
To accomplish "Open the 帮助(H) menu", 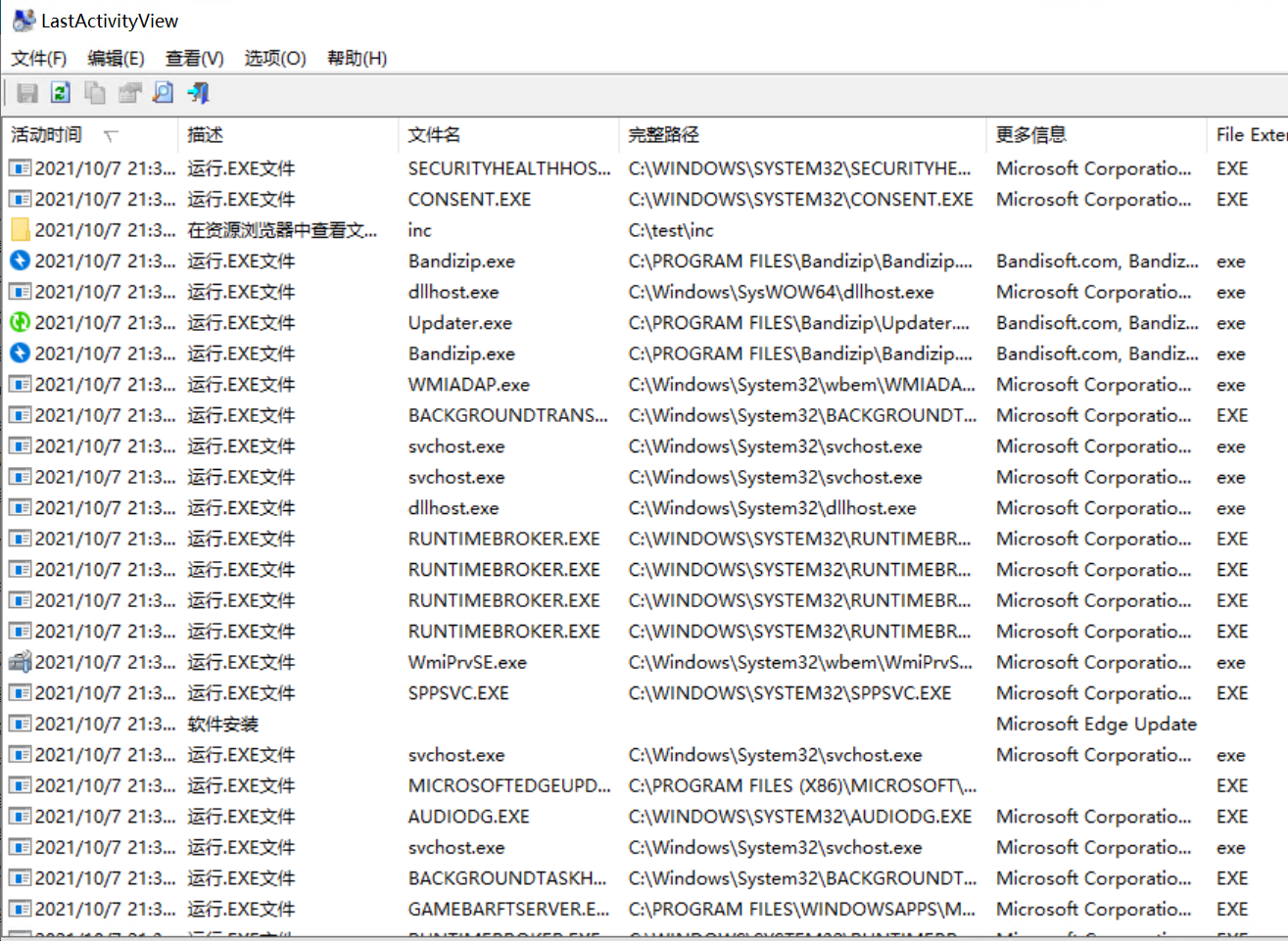I will click(x=357, y=59).
